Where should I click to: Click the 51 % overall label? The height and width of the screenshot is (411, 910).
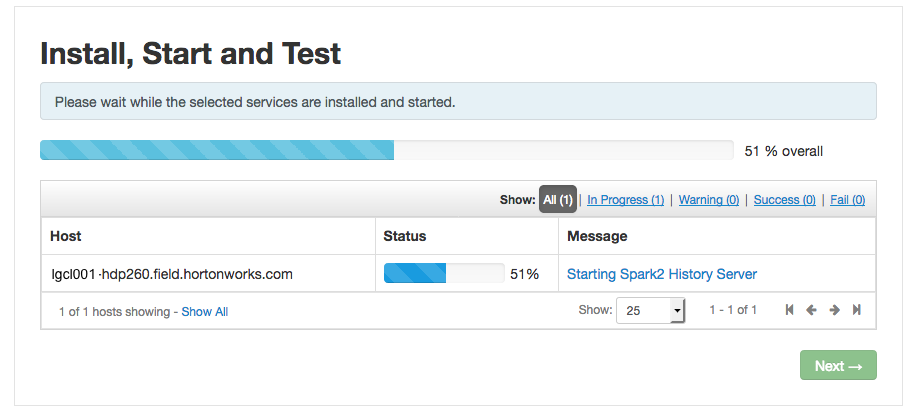(783, 152)
